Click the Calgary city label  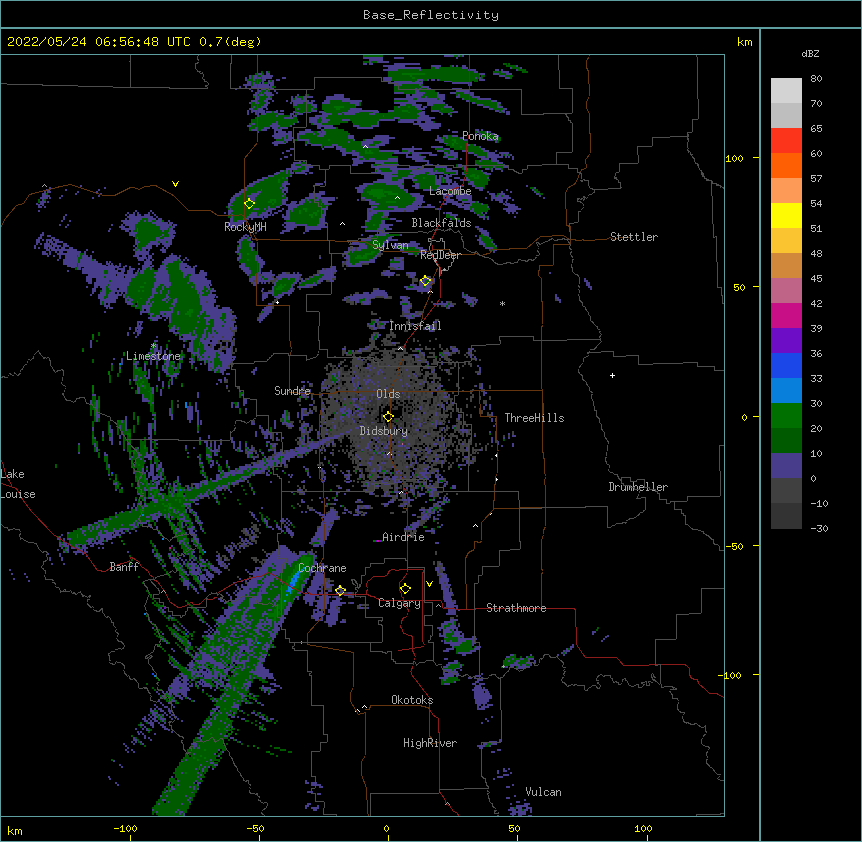pos(399,603)
